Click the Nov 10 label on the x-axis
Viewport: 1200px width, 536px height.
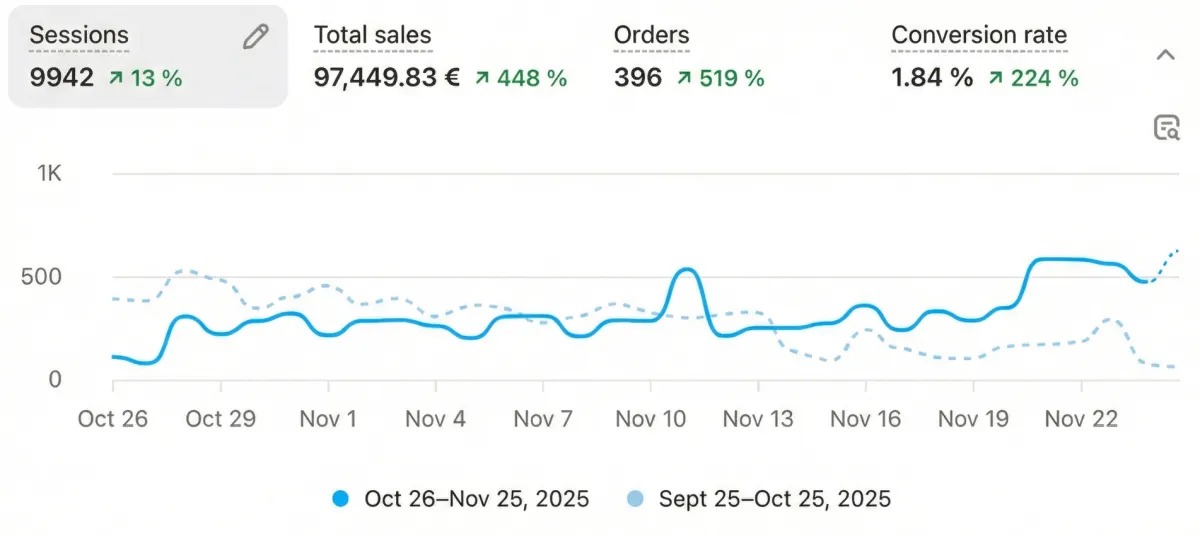click(x=650, y=419)
